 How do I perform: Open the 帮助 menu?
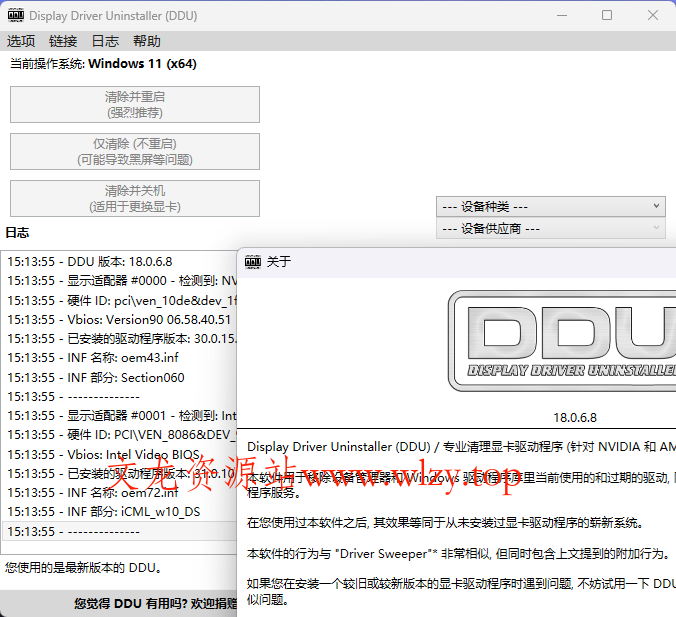tap(147, 41)
